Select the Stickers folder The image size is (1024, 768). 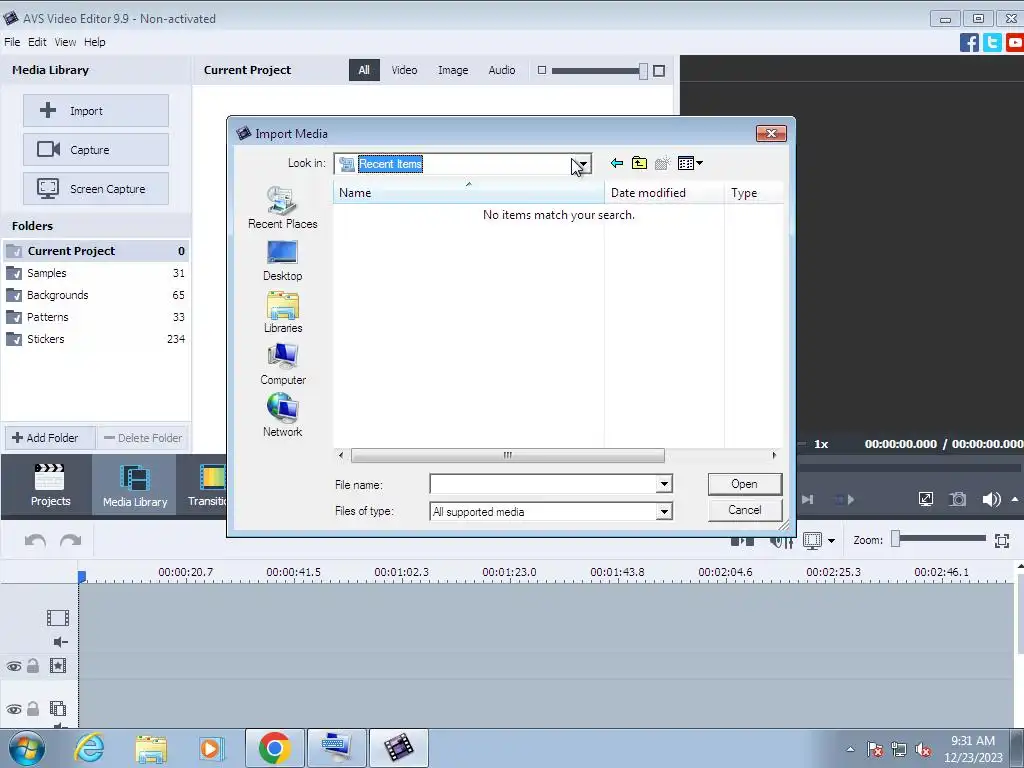96,339
